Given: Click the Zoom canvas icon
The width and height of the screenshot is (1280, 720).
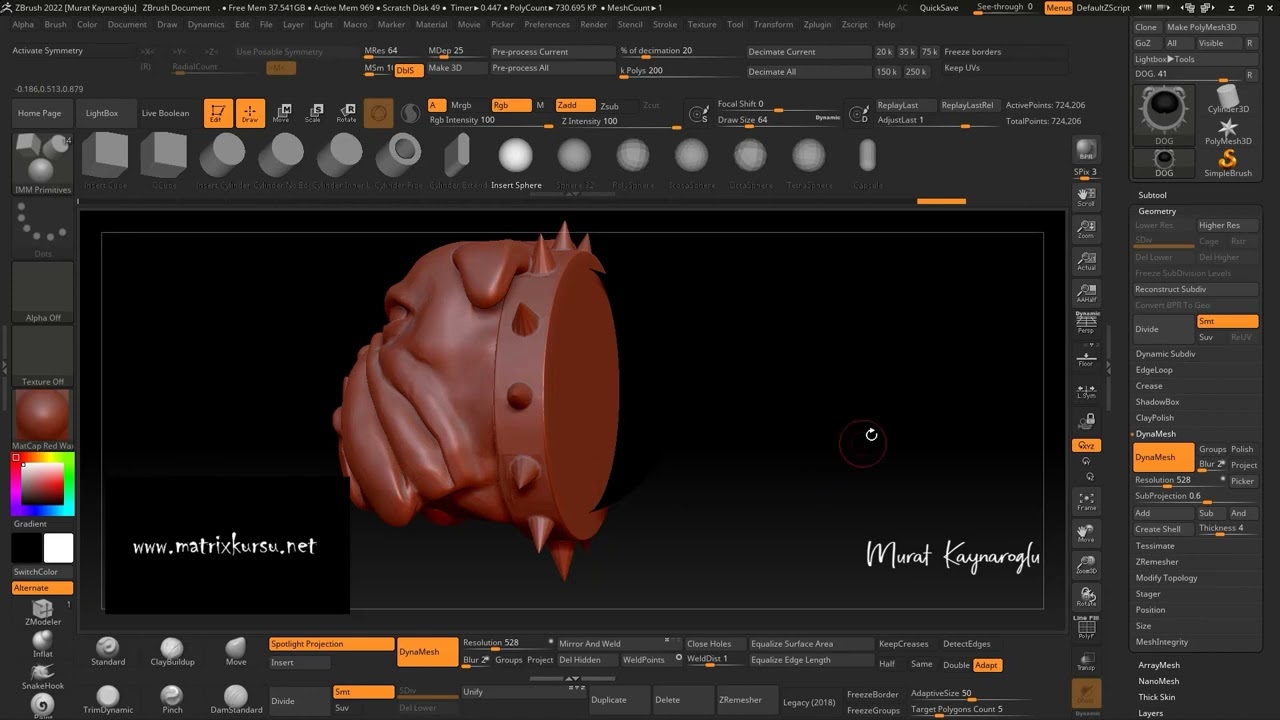Looking at the screenshot, I should (1085, 229).
